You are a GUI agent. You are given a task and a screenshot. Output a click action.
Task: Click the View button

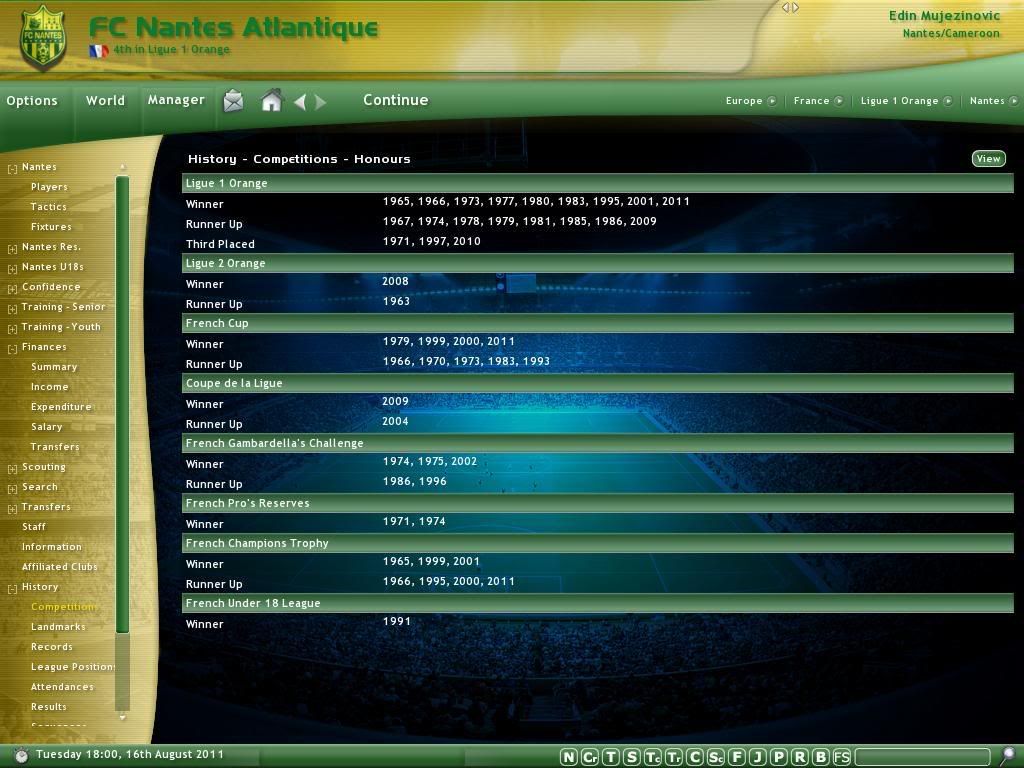988,159
